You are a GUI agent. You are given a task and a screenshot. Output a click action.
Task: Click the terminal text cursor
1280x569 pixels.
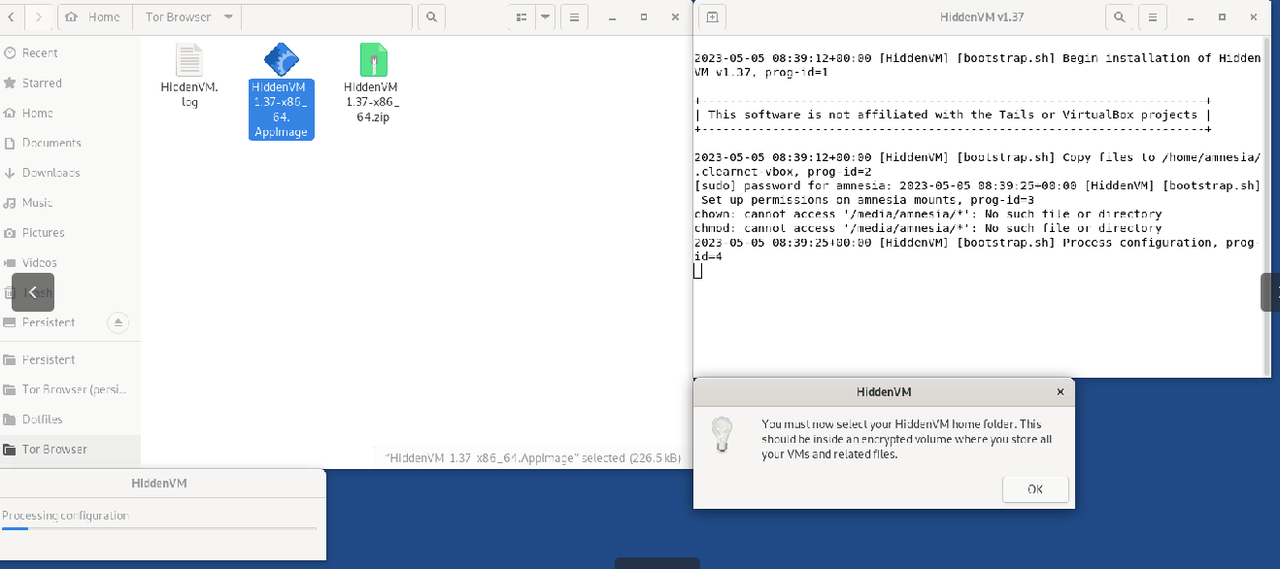pyautogui.click(x=698, y=271)
